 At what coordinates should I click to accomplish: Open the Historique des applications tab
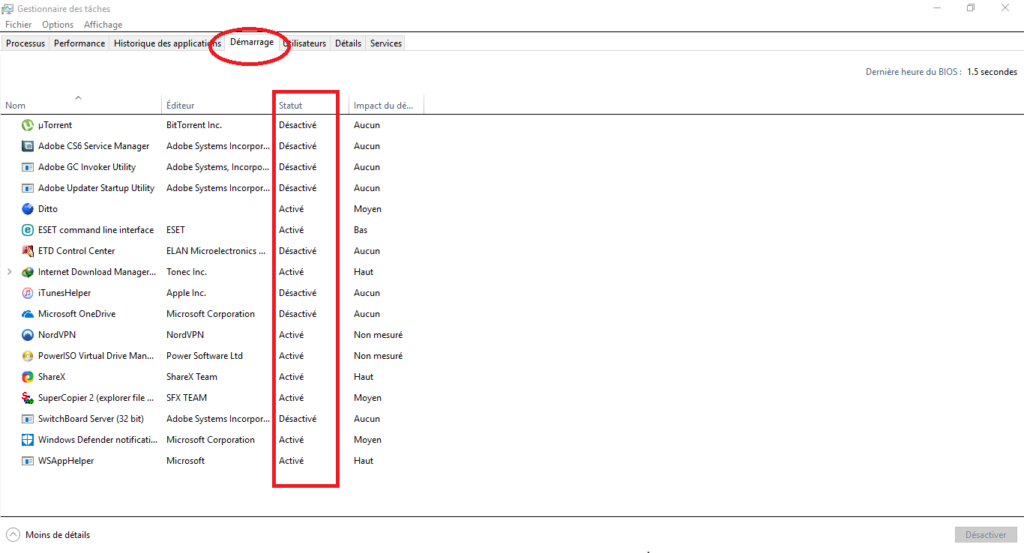point(167,43)
